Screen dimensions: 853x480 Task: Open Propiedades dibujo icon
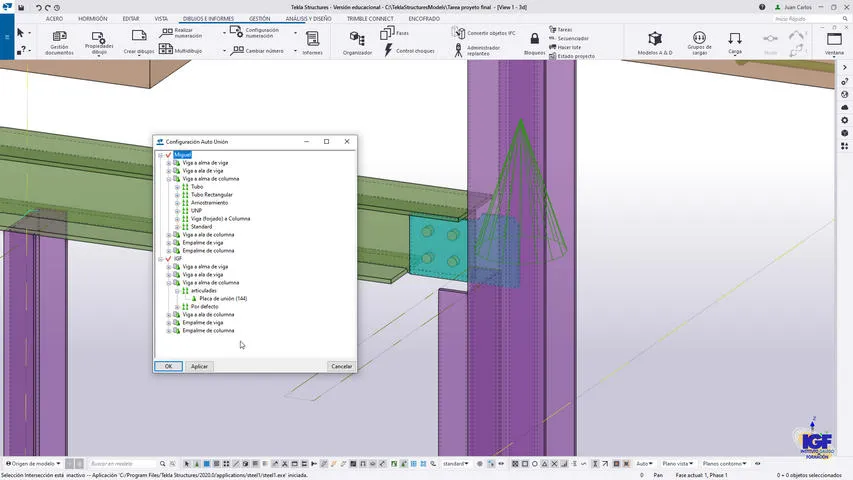point(99,42)
